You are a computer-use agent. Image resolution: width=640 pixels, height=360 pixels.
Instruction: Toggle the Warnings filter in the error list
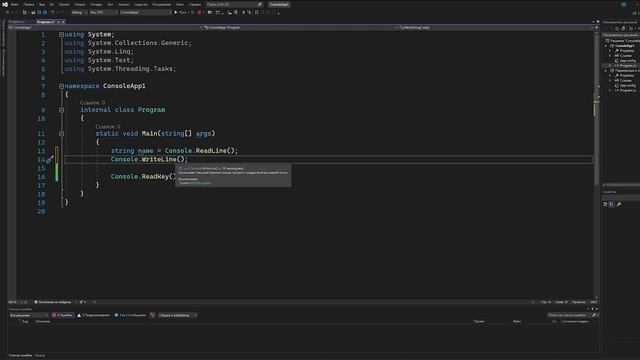click(x=93, y=315)
